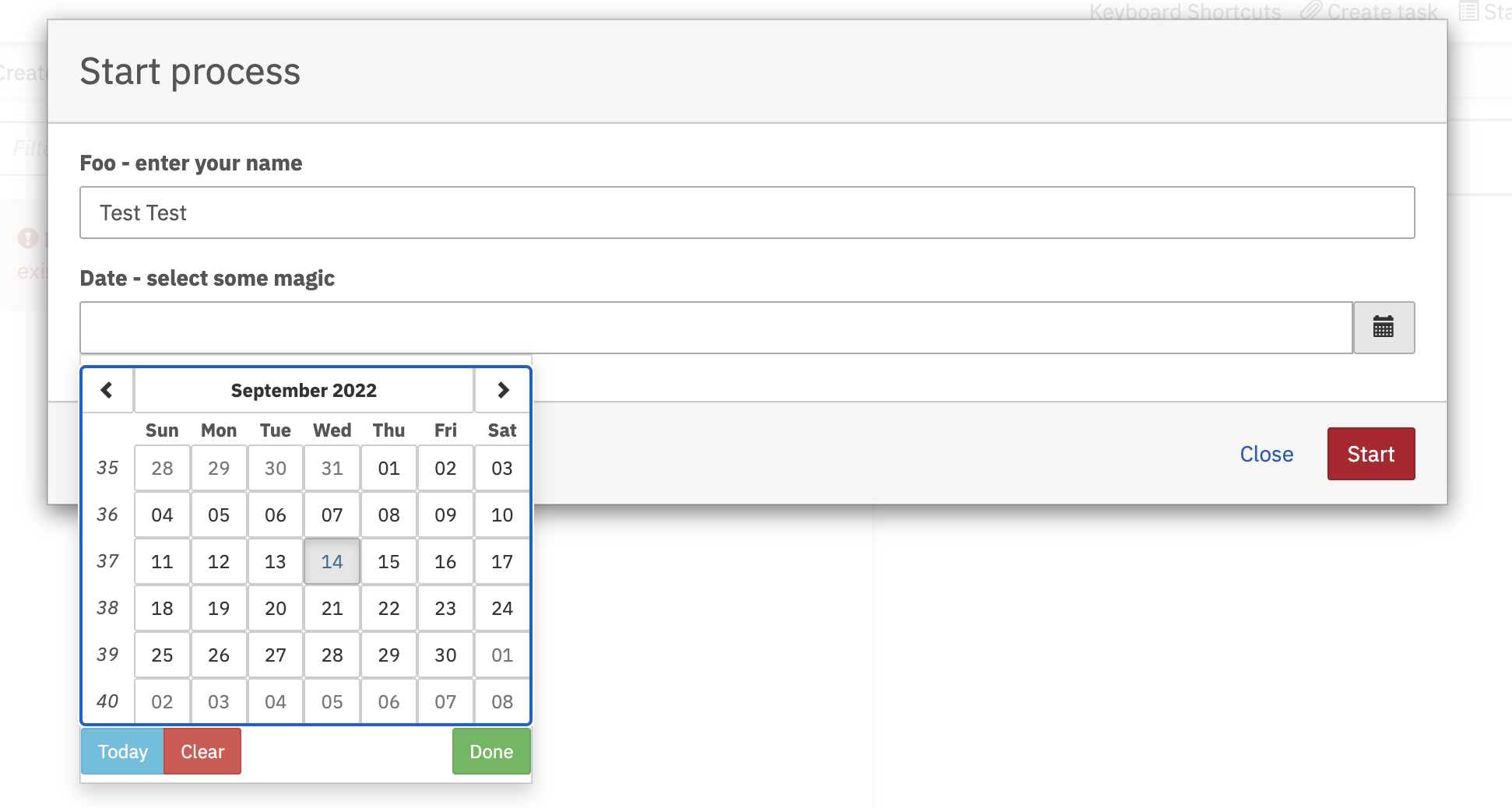Pick September 01 date cell

pyautogui.click(x=389, y=468)
